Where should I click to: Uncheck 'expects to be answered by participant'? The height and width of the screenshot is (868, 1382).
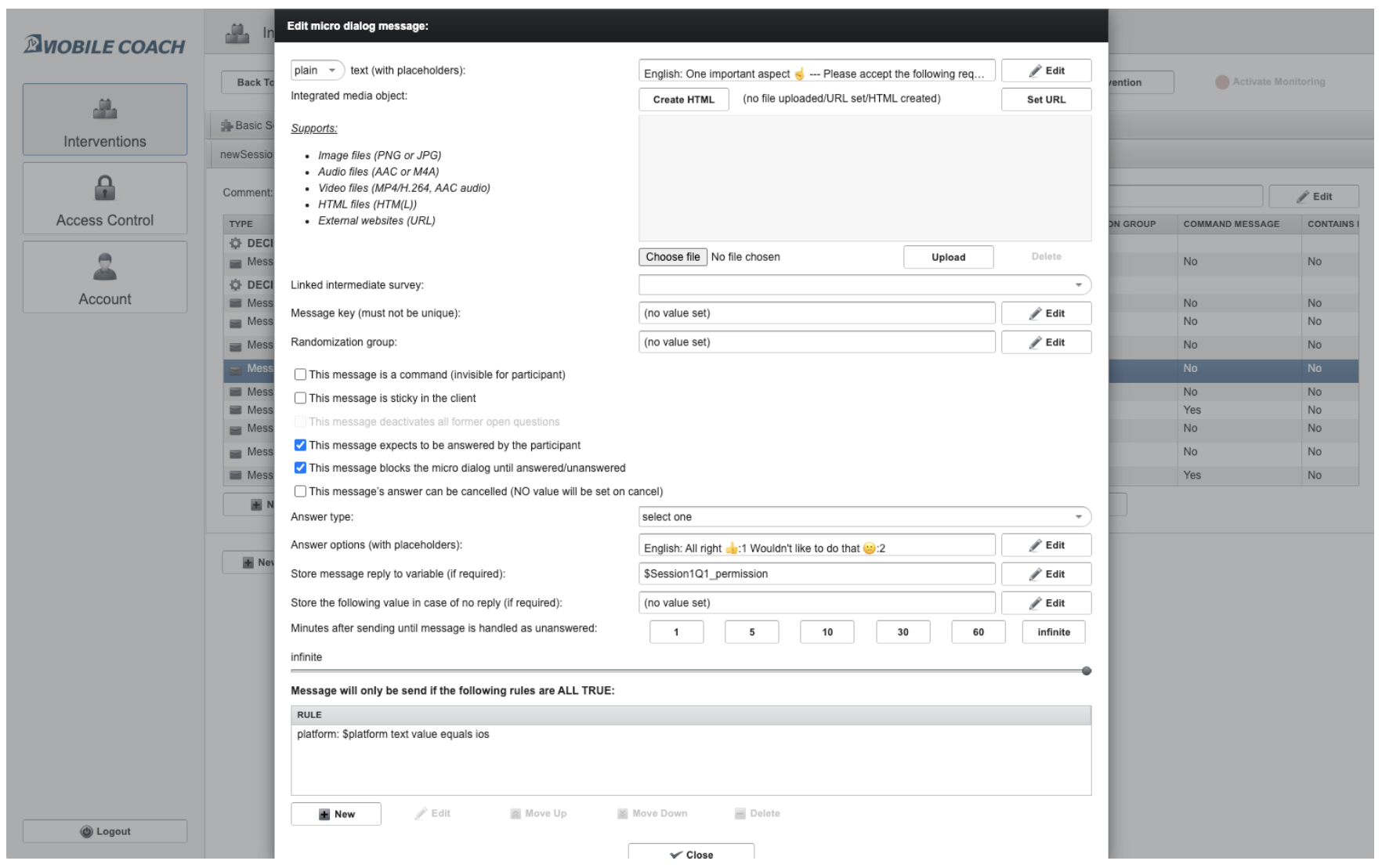click(300, 445)
